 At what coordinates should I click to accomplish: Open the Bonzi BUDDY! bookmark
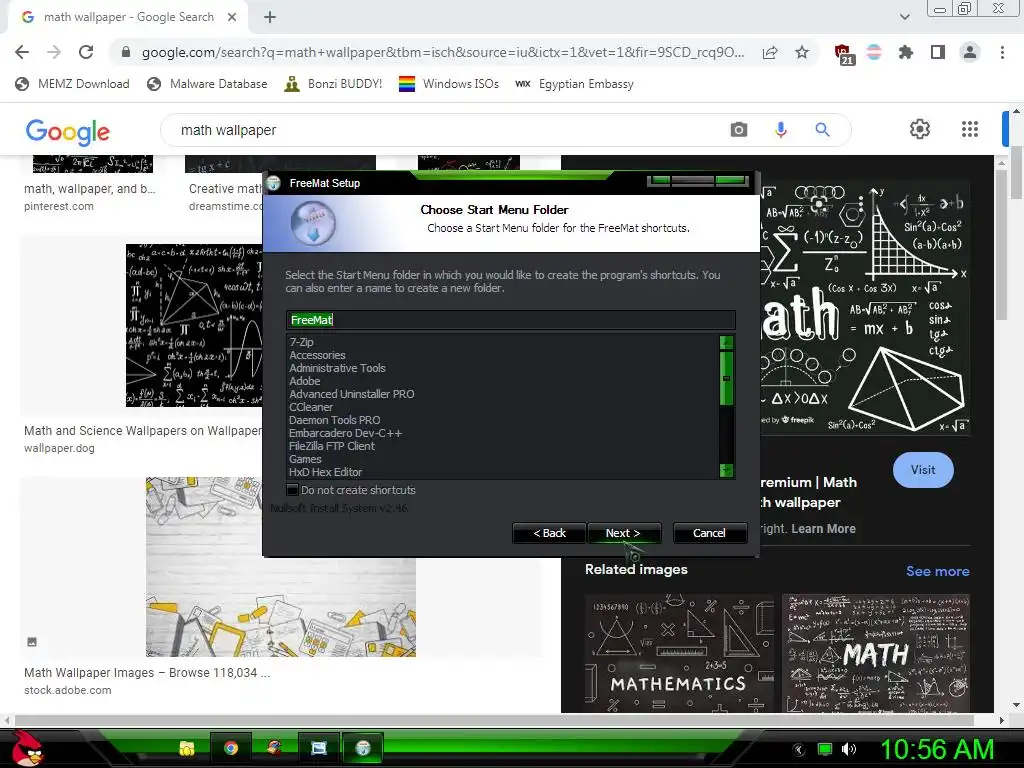tap(333, 84)
